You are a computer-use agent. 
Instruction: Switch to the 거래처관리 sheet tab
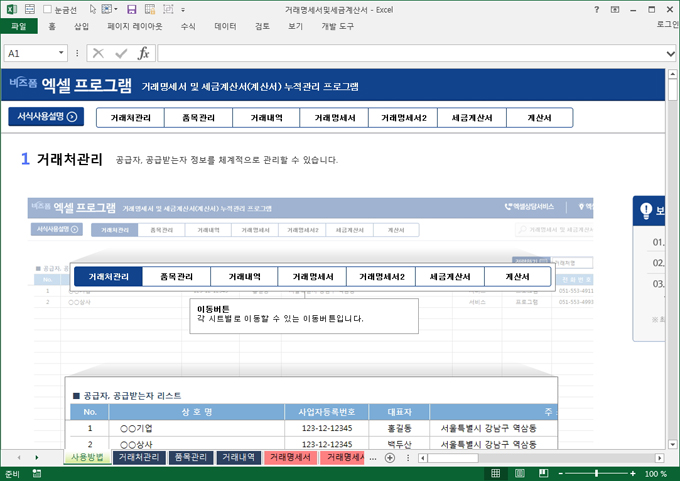(x=139, y=457)
